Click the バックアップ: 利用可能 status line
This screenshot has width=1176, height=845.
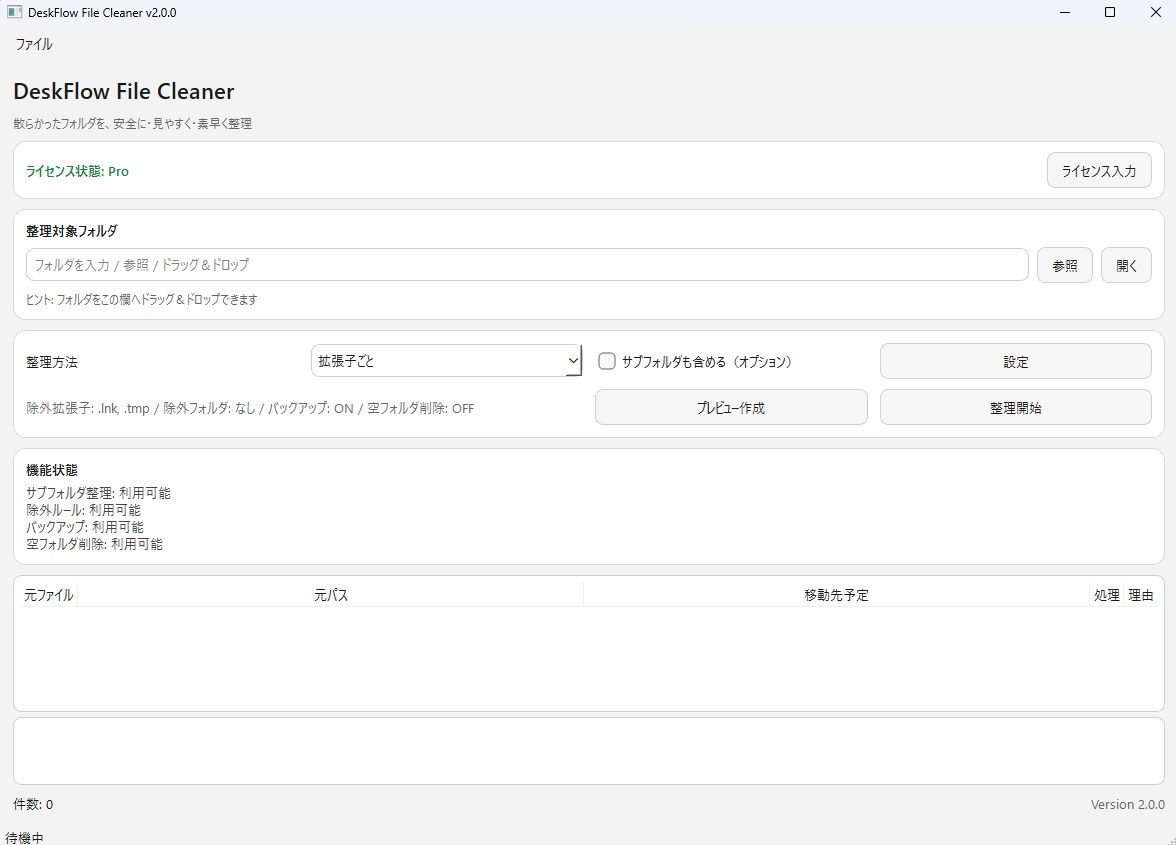(85, 527)
